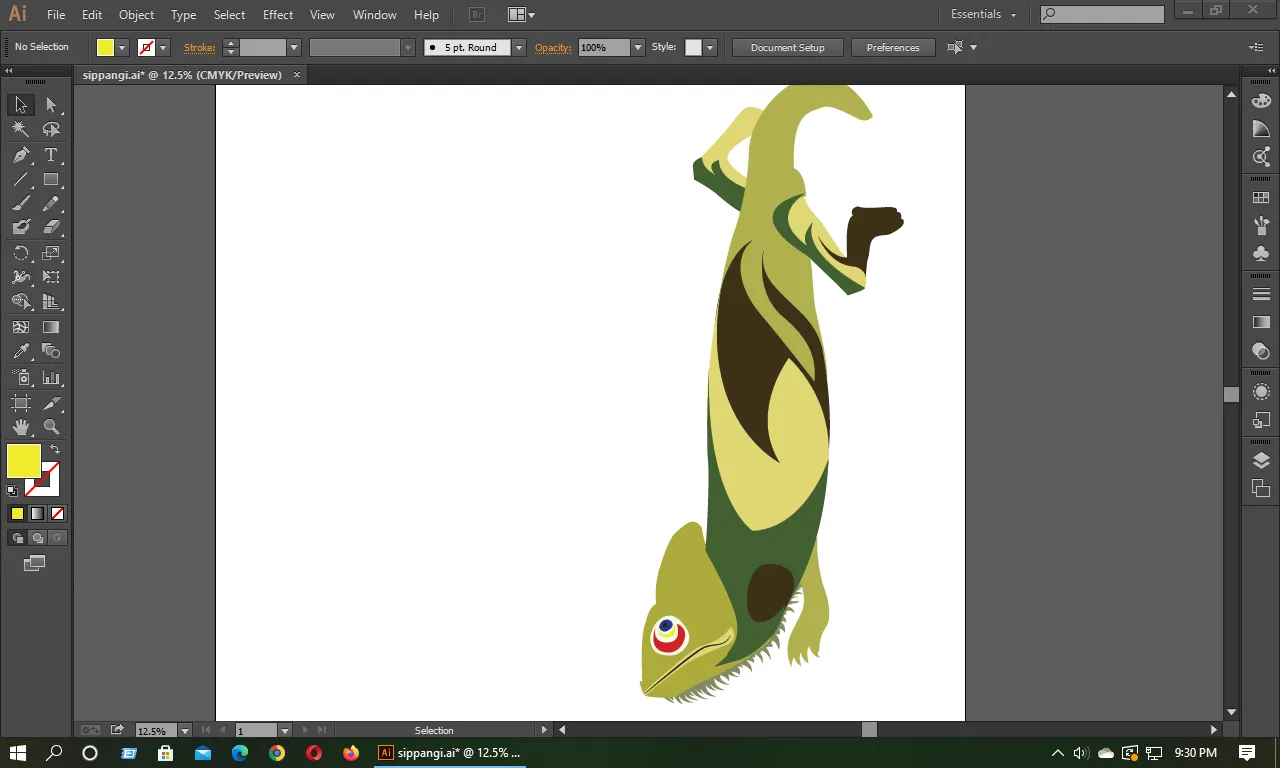Click the yellow Fill swatch in toolbox

pos(23,461)
